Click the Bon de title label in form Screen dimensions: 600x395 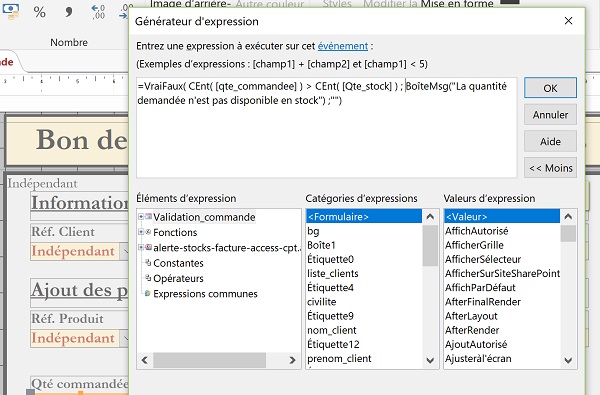[81, 140]
